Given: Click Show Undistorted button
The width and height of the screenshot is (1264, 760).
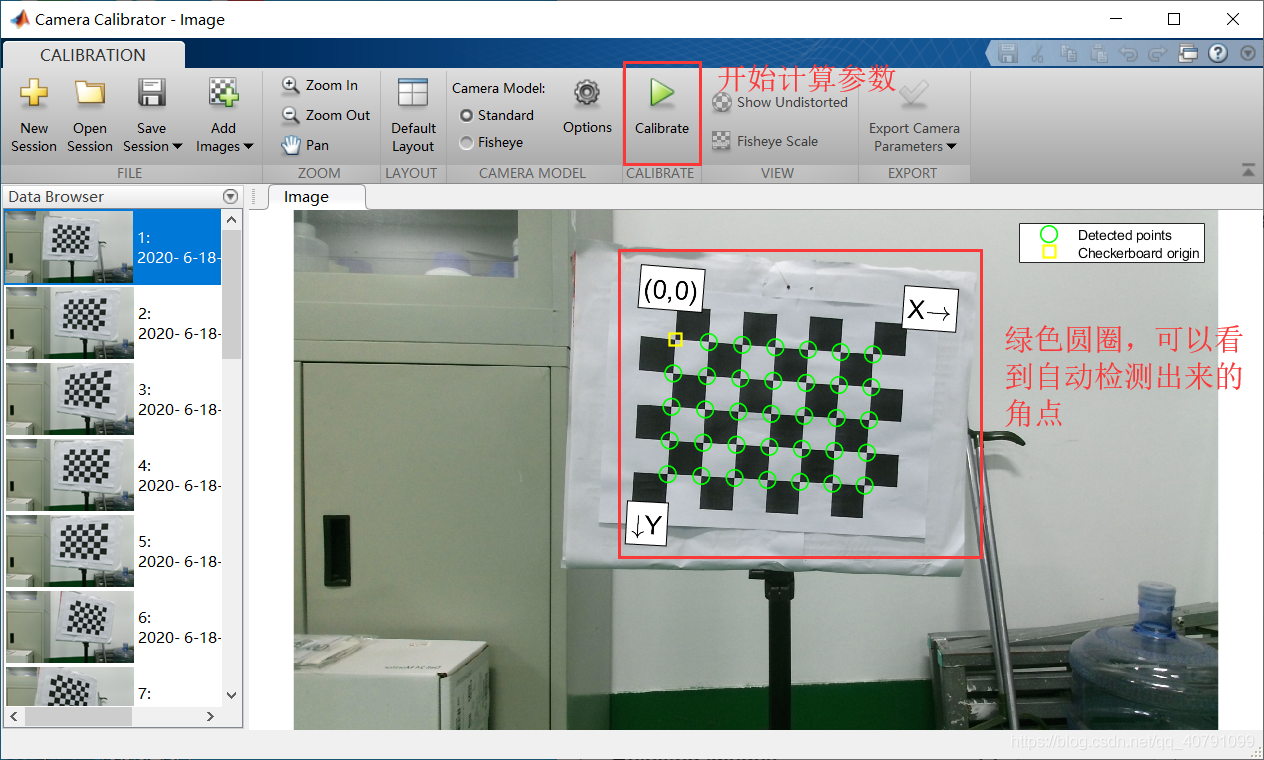Looking at the screenshot, I should pos(780,102).
